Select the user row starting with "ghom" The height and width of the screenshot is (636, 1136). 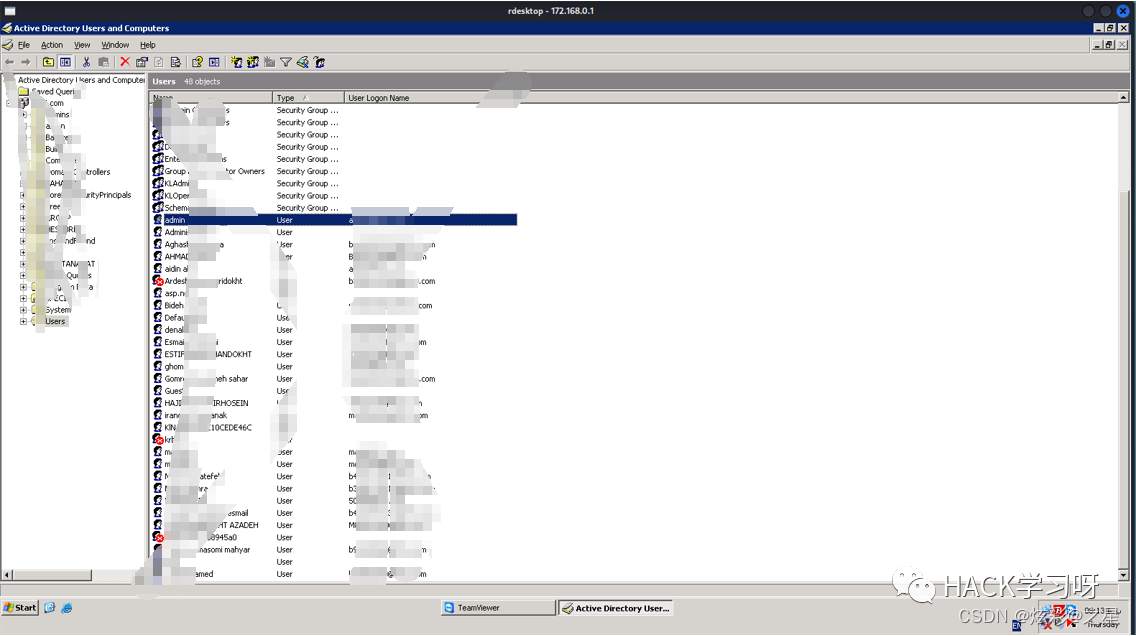point(335,367)
